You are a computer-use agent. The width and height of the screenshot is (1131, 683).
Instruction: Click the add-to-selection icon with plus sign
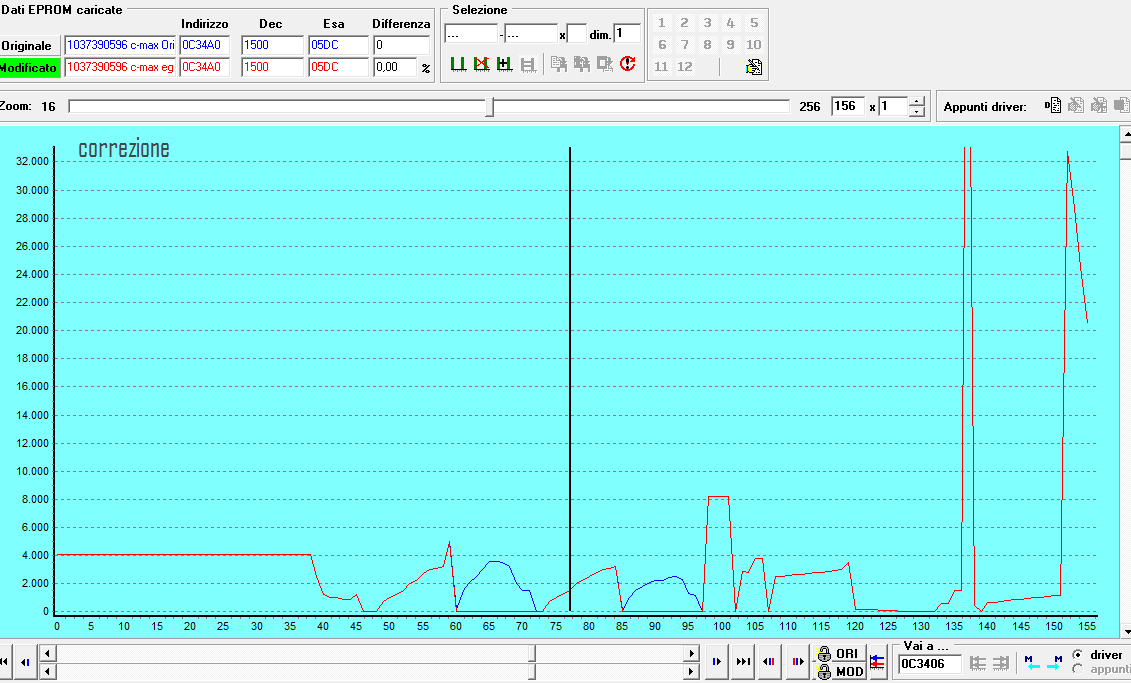click(504, 64)
